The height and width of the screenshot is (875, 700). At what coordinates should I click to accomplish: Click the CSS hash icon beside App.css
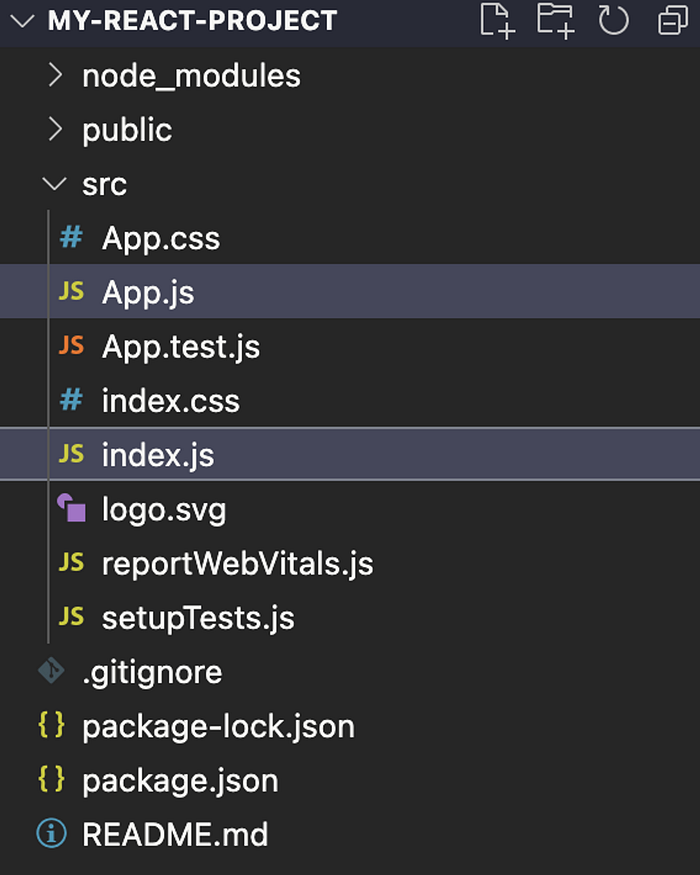(71, 238)
